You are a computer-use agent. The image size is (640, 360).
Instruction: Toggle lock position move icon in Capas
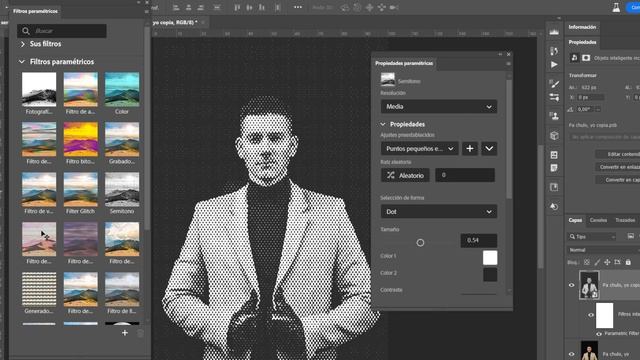click(x=607, y=262)
